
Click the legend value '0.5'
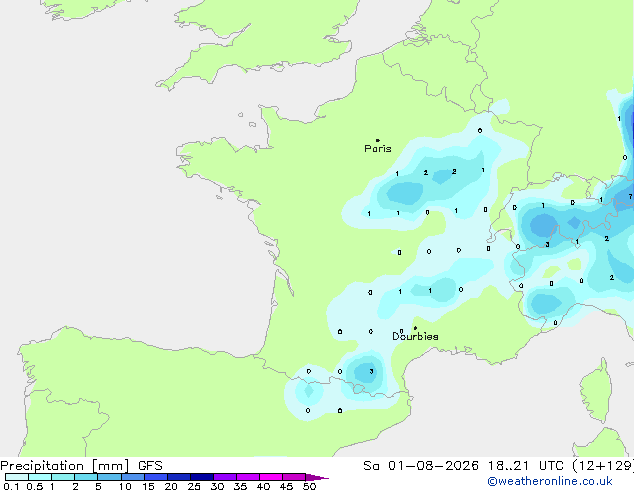(35, 486)
